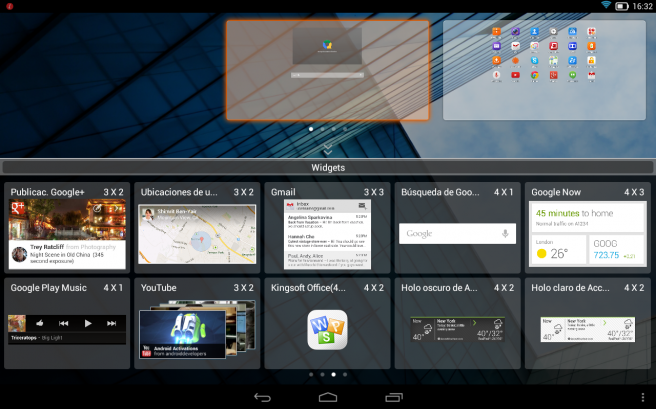Tap the selected third widget page dot at the bottom

click(333, 374)
